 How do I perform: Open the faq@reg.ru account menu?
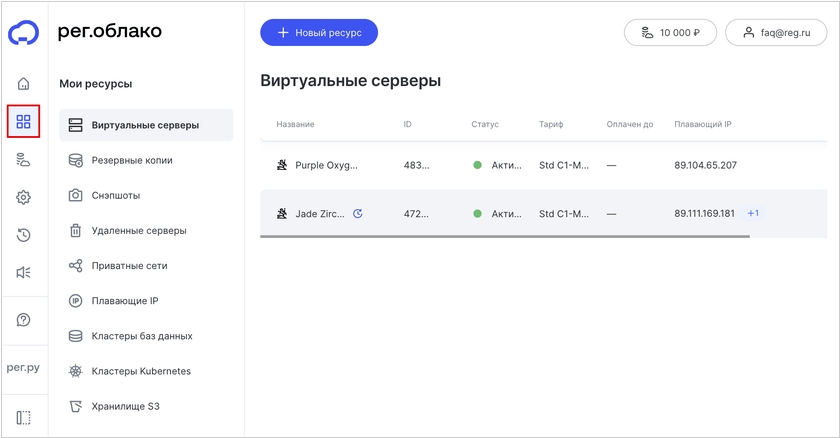pos(776,33)
